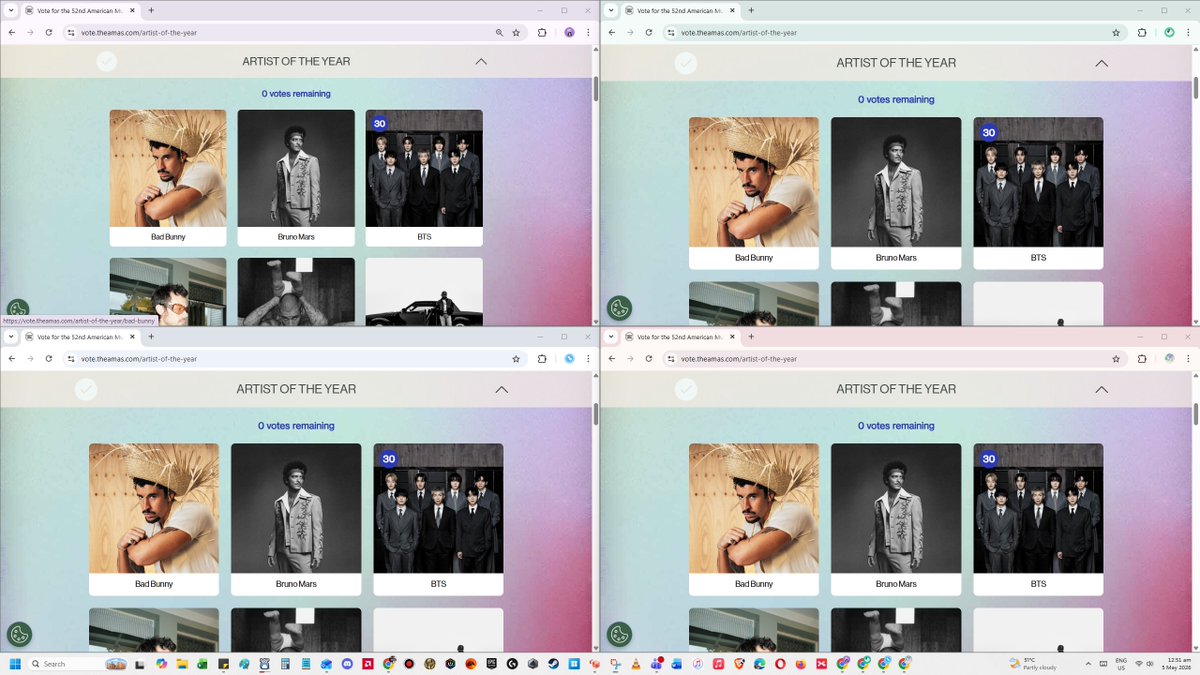1200x675 pixels.
Task: Click the page scrollbar in bottom-left window
Action: 595,413
